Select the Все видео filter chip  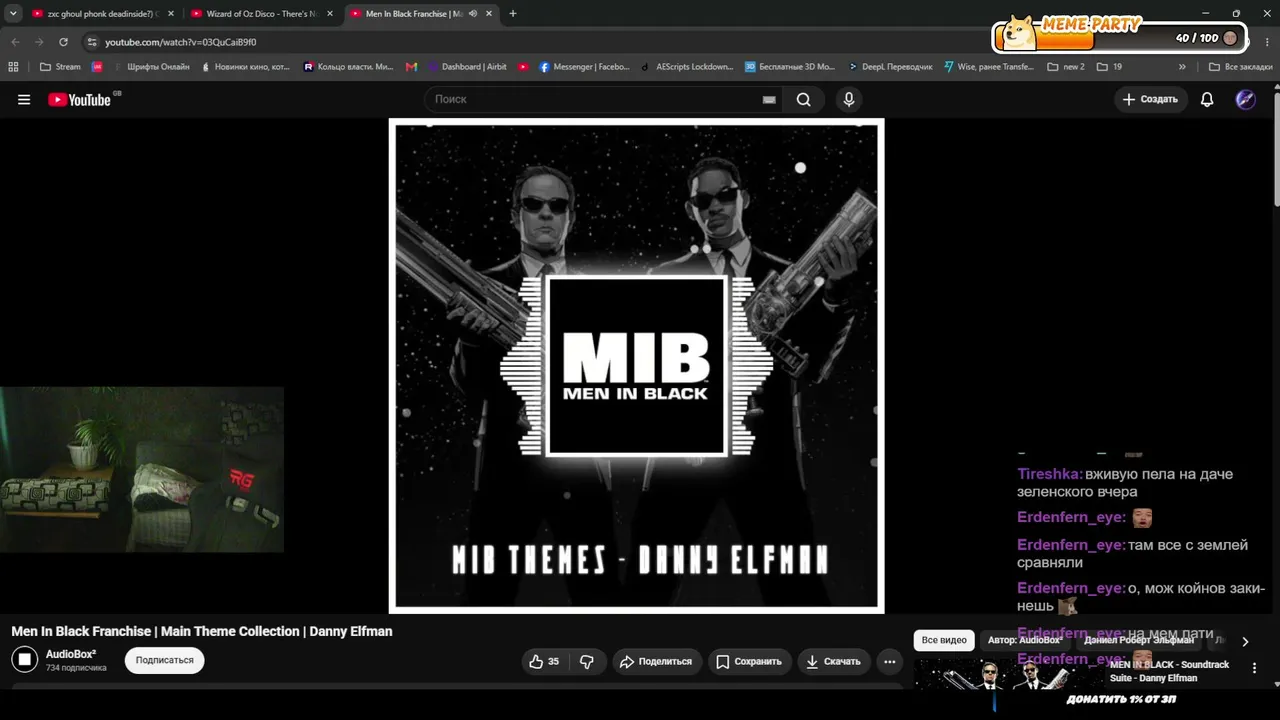pyautogui.click(x=944, y=640)
